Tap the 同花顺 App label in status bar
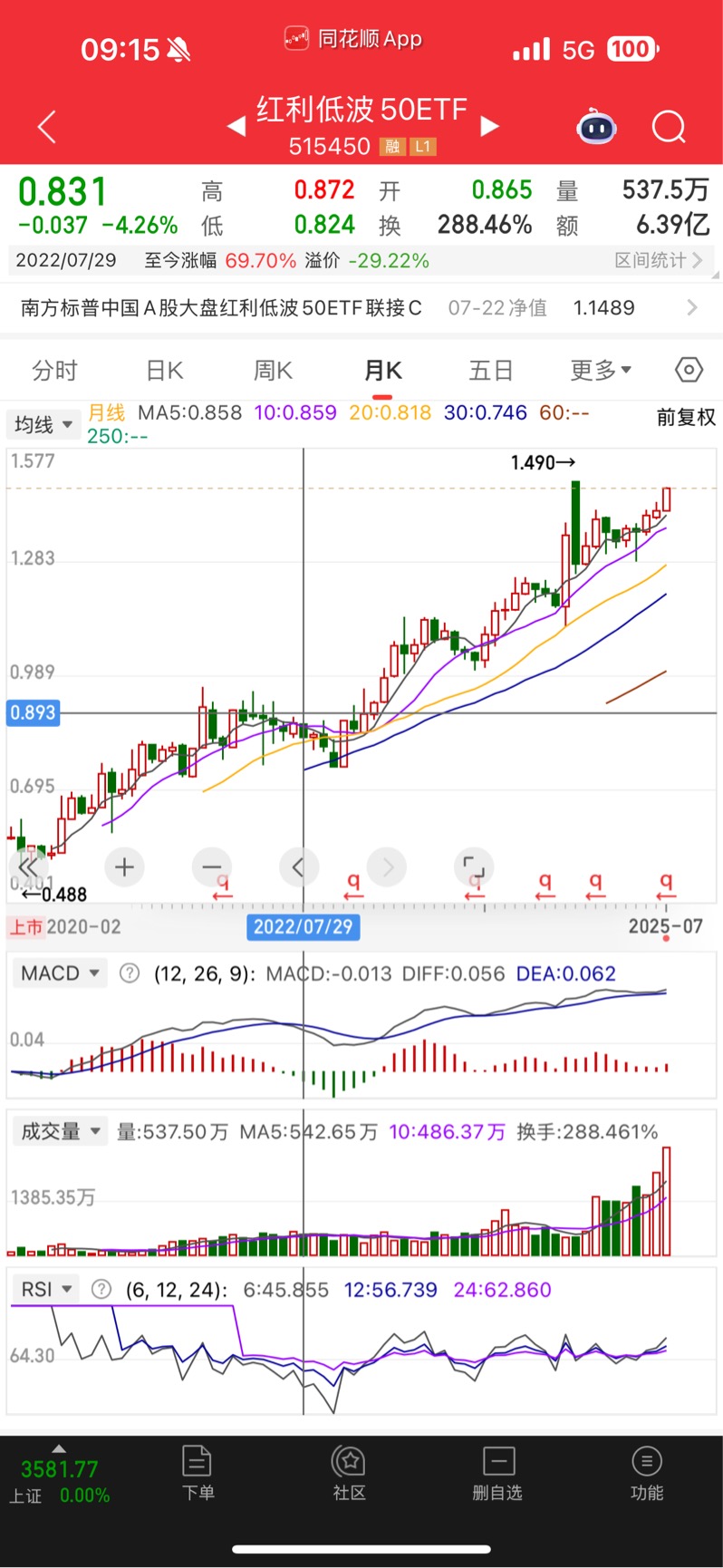The width and height of the screenshot is (723, 1568). (352, 38)
